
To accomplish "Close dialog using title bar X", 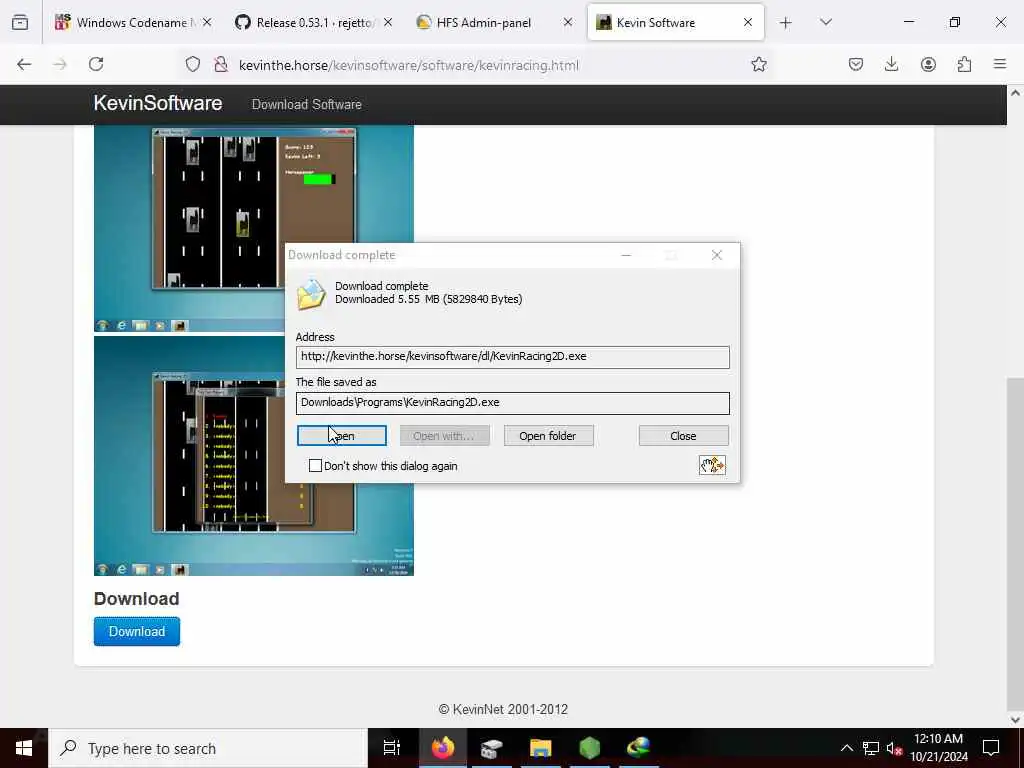I will [x=716, y=255].
